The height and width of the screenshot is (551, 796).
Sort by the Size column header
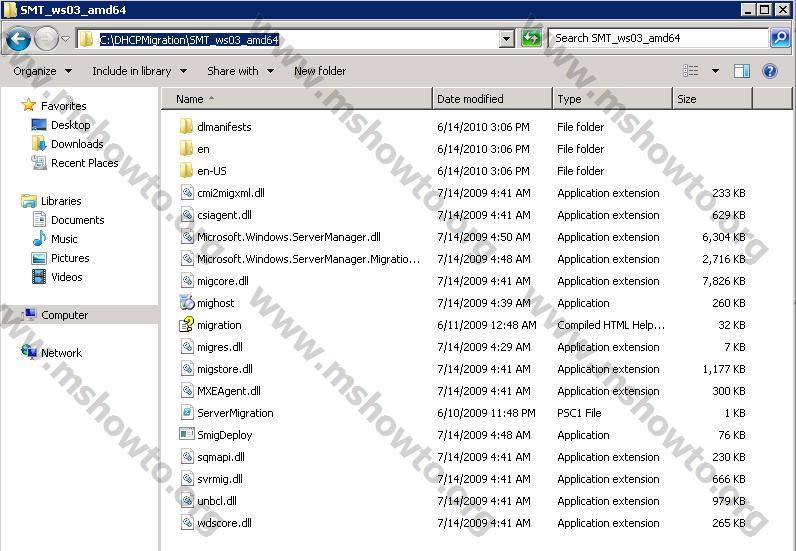tap(712, 99)
